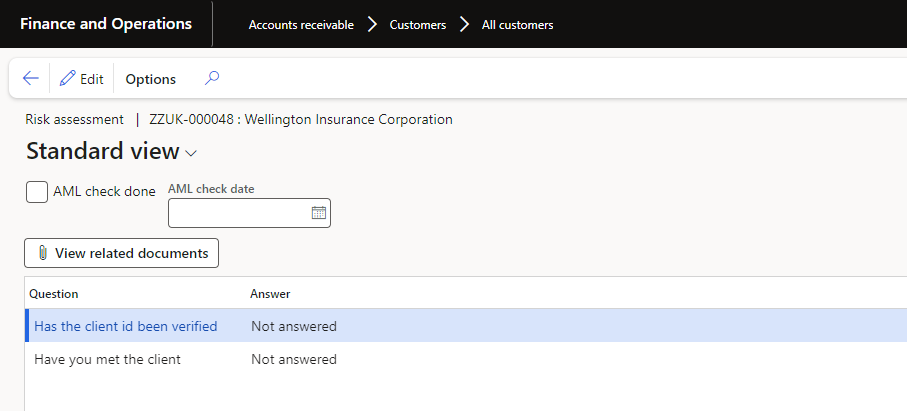This screenshot has width=907, height=411.
Task: Click the back arrow icon
Action: (30, 79)
